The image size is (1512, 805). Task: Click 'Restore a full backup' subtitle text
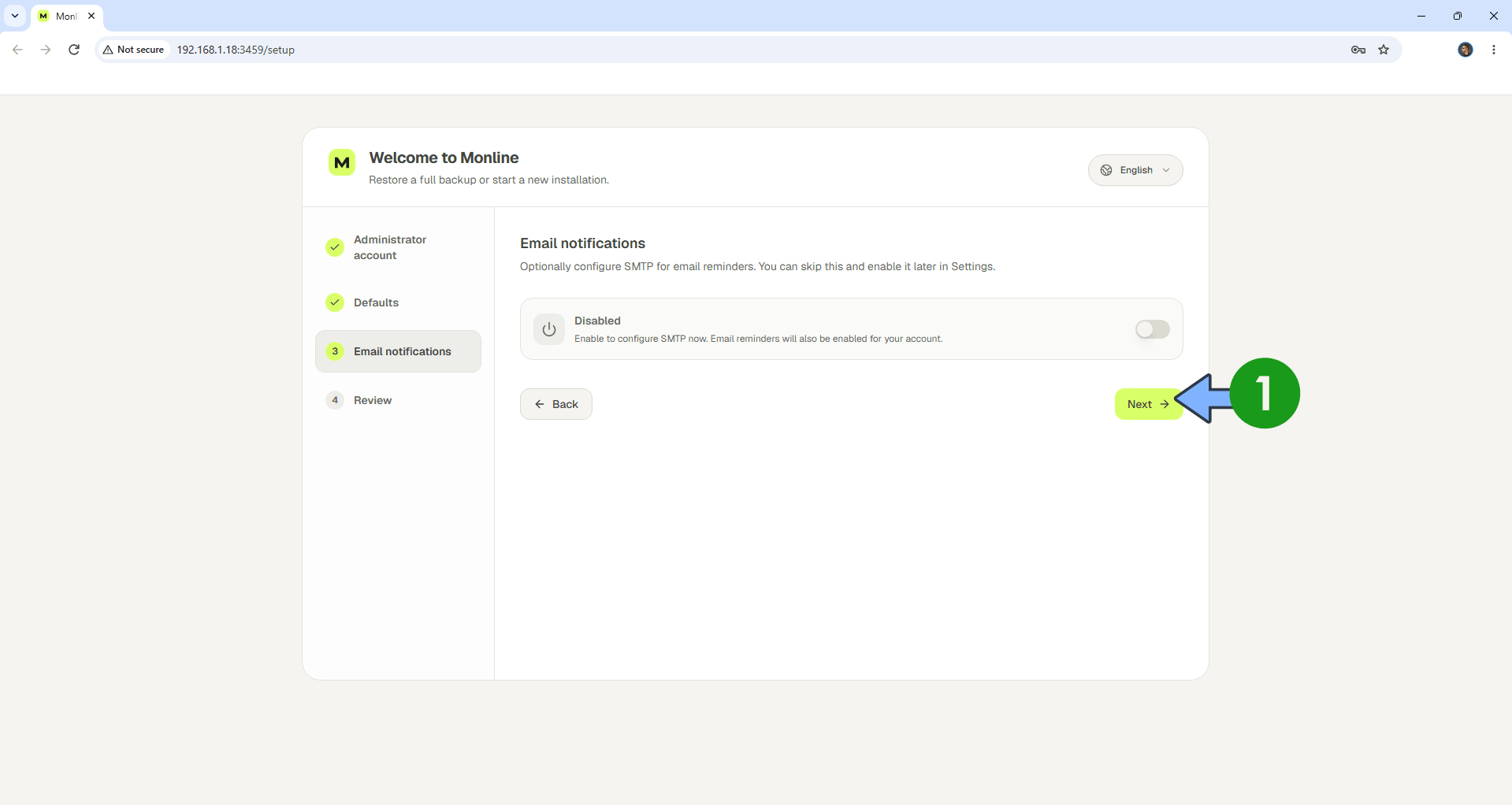[x=489, y=180]
